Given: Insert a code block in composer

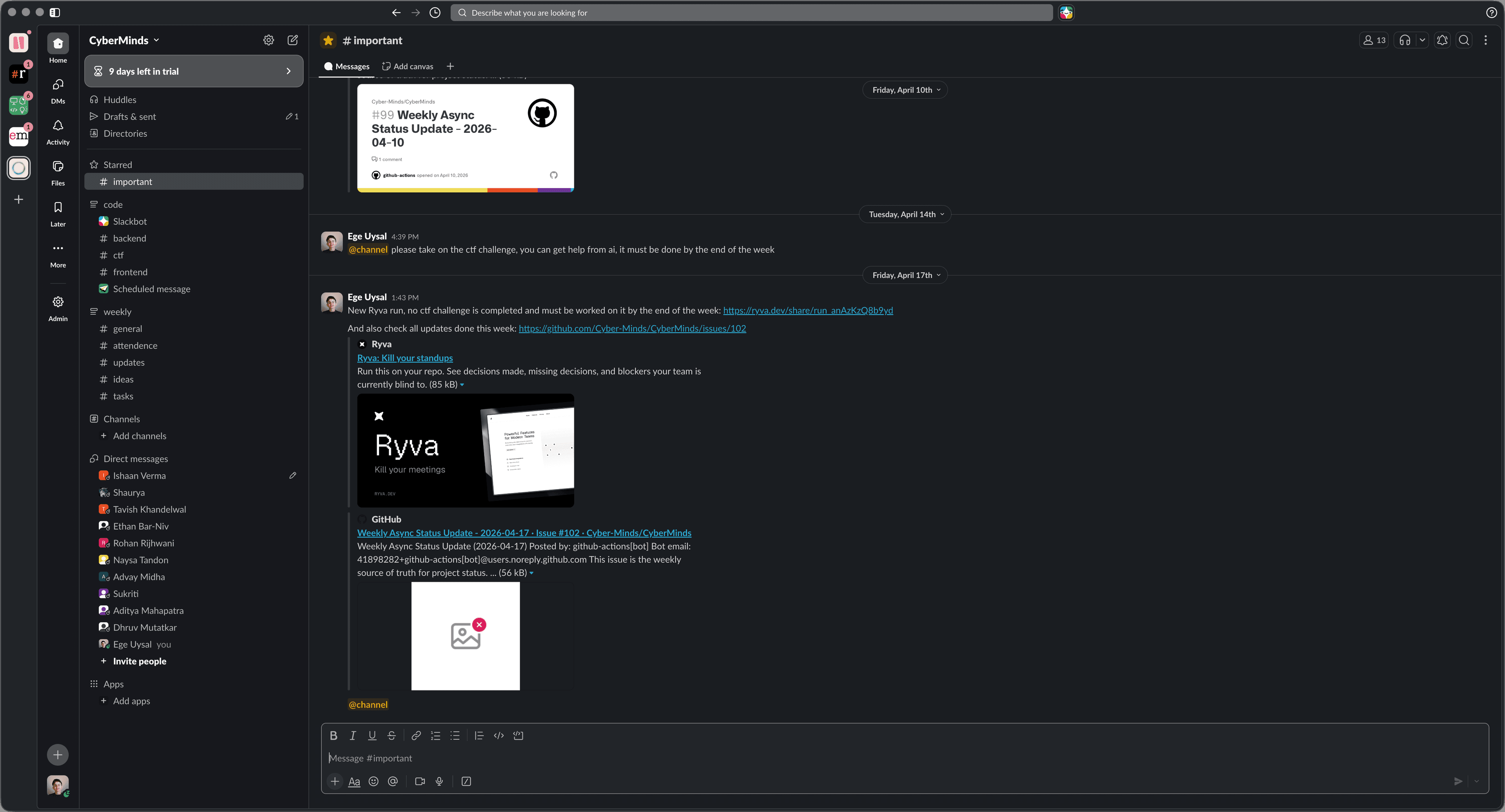Looking at the screenshot, I should pyautogui.click(x=518, y=736).
